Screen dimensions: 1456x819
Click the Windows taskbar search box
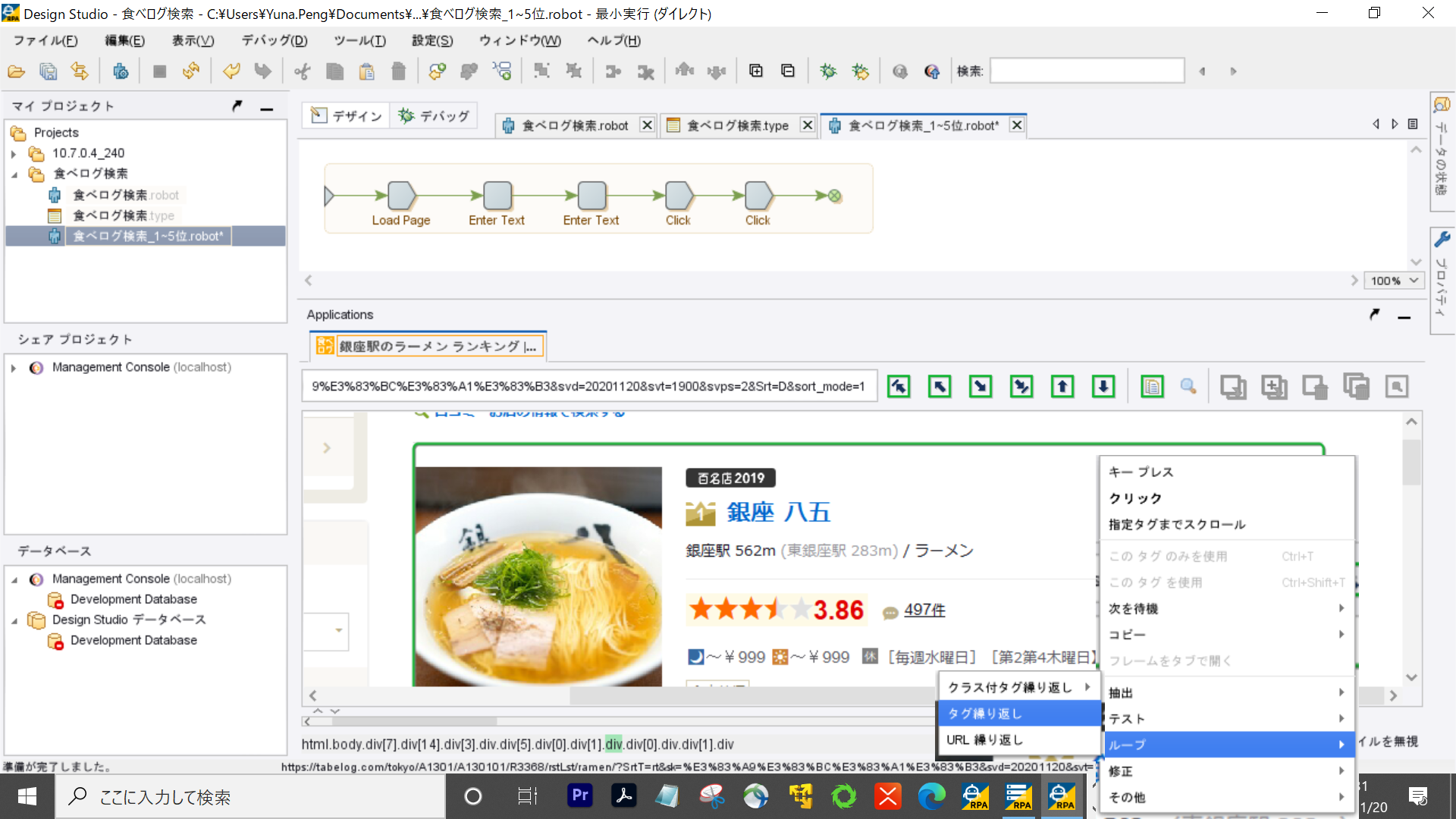point(250,796)
